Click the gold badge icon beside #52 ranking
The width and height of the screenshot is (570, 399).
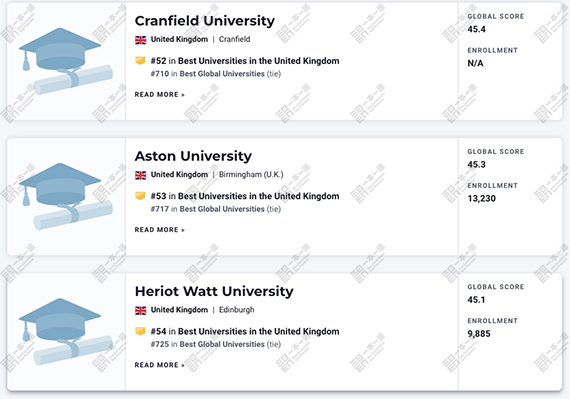140,60
